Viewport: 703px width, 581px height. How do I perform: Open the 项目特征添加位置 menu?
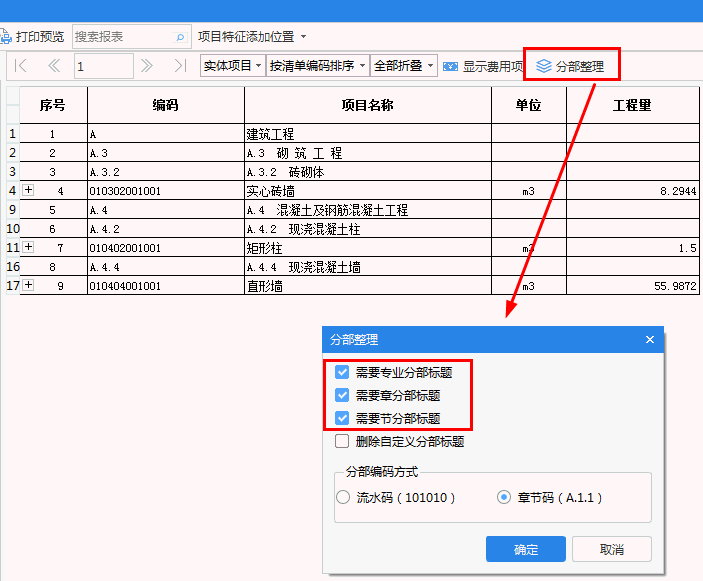point(252,37)
